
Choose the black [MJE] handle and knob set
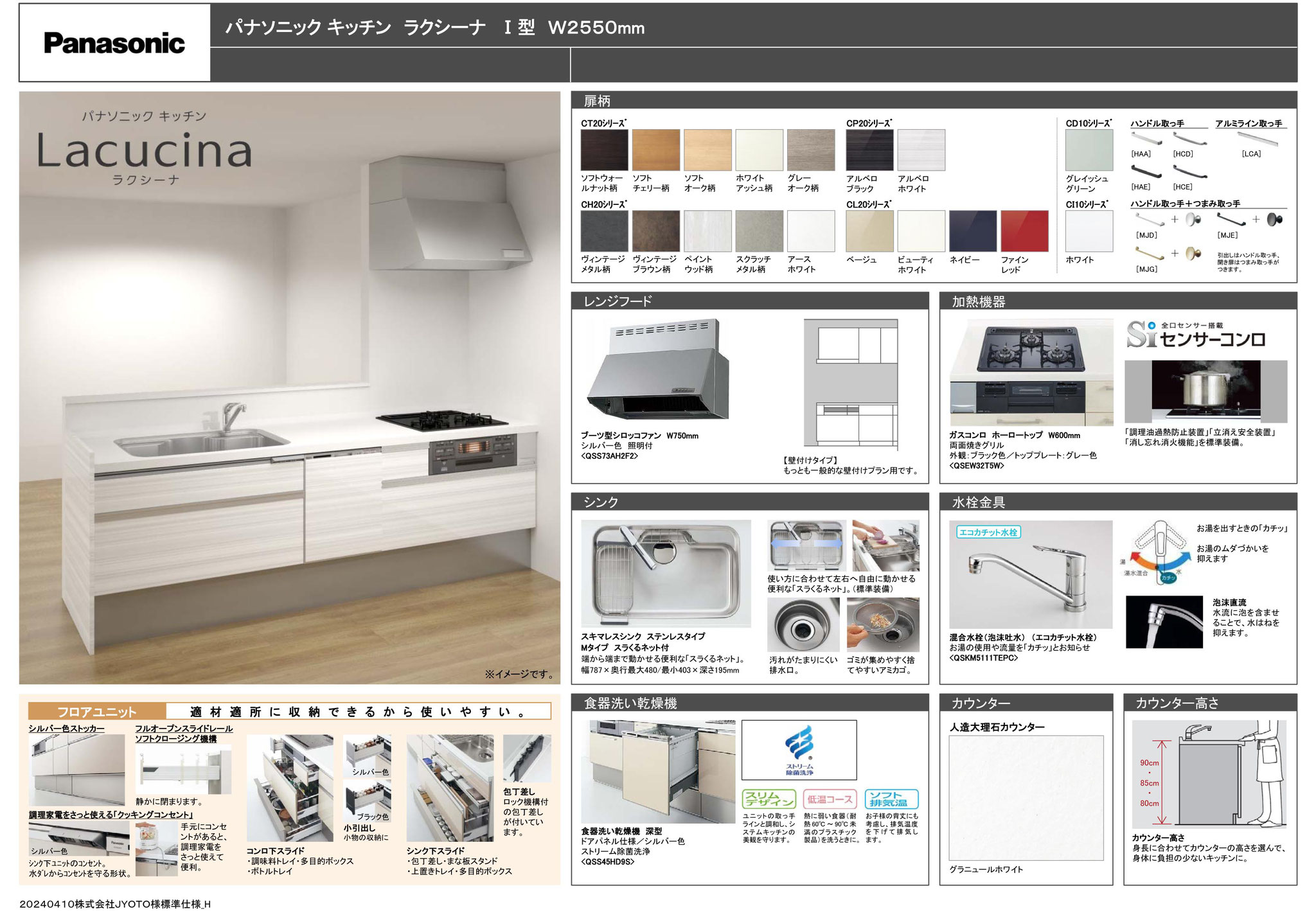pyautogui.click(x=1250, y=220)
